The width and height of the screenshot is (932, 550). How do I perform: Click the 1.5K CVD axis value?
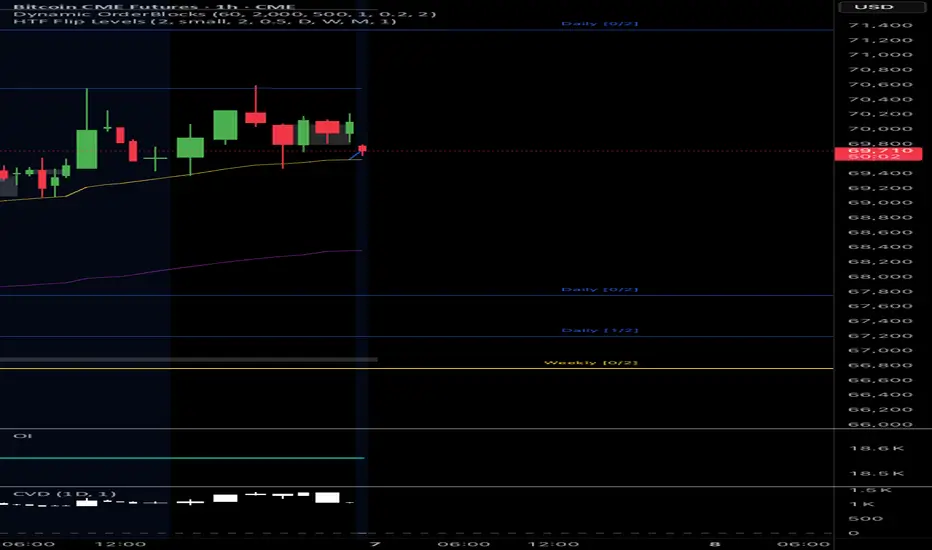coord(871,490)
